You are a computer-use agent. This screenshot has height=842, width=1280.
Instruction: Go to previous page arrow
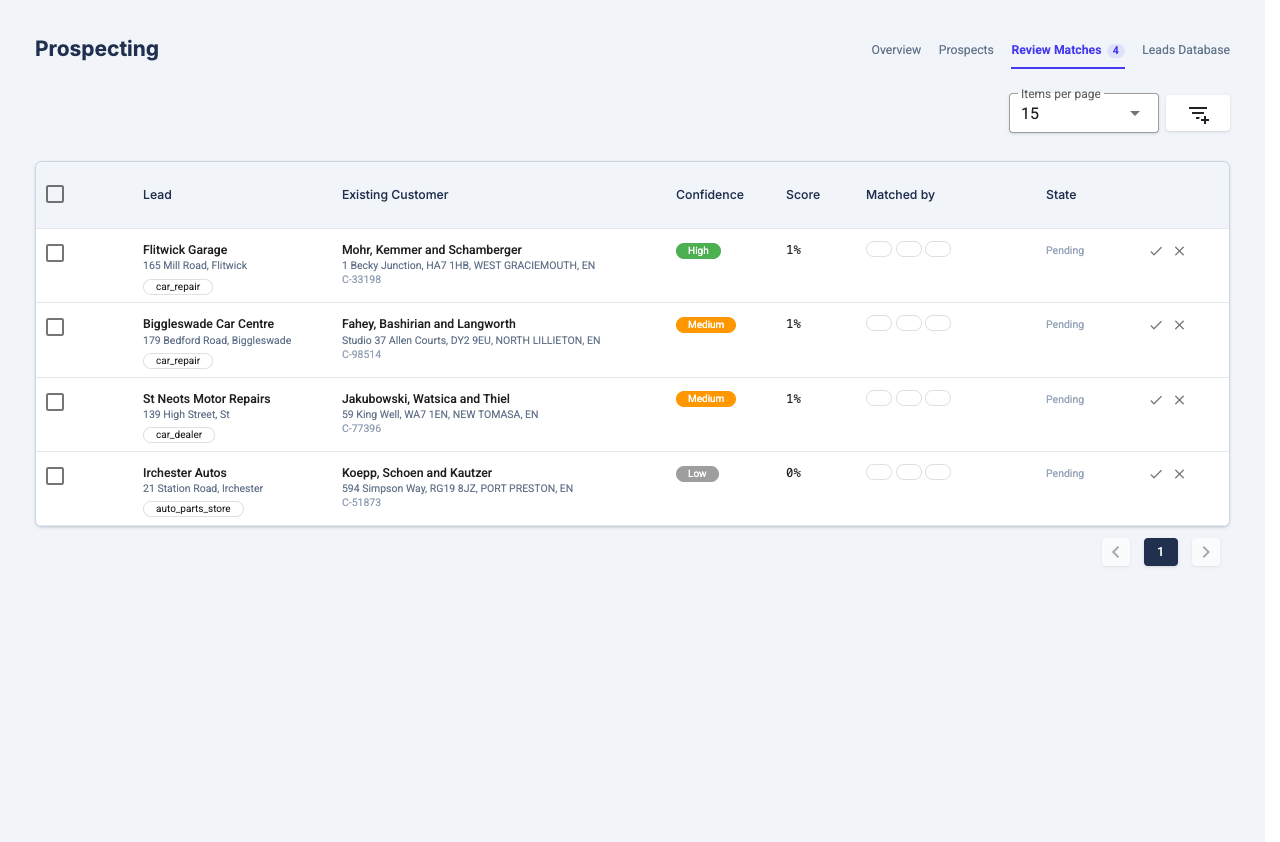pyautogui.click(x=1116, y=552)
